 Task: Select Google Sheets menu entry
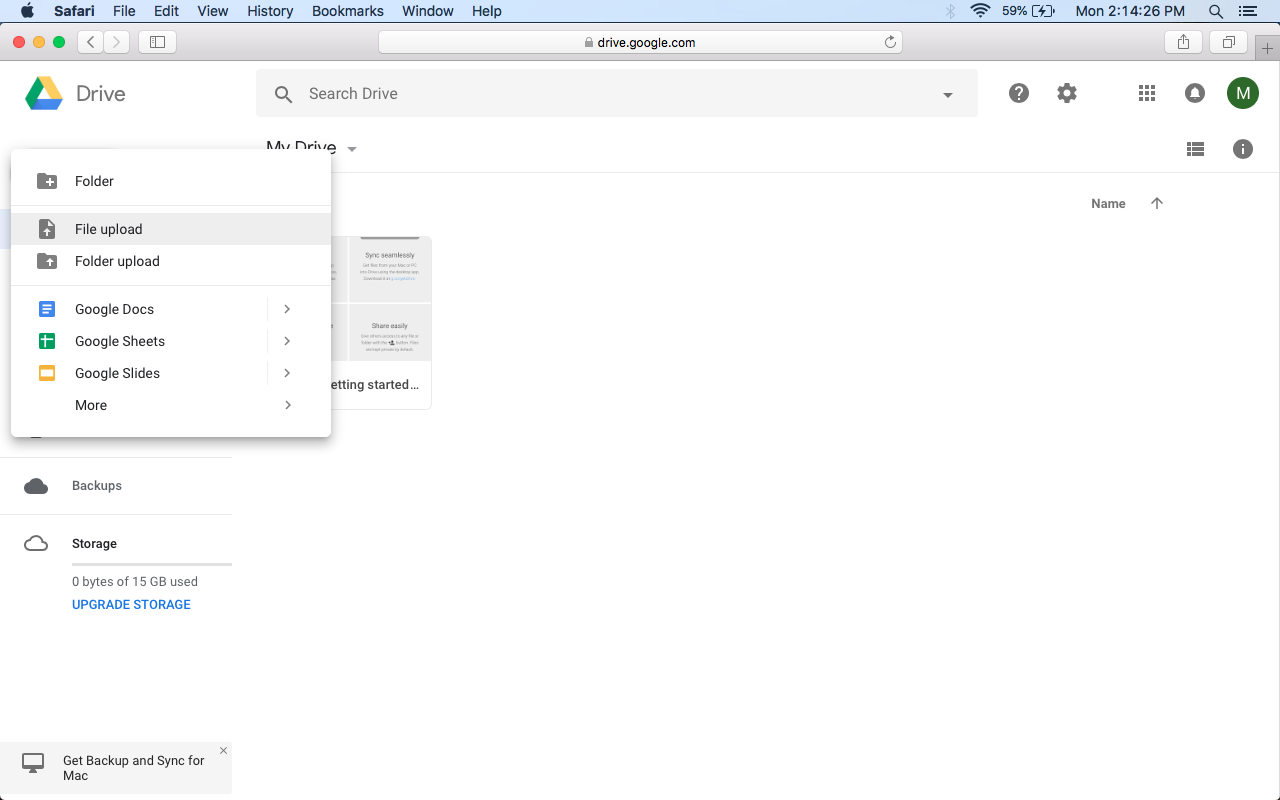click(x=140, y=341)
